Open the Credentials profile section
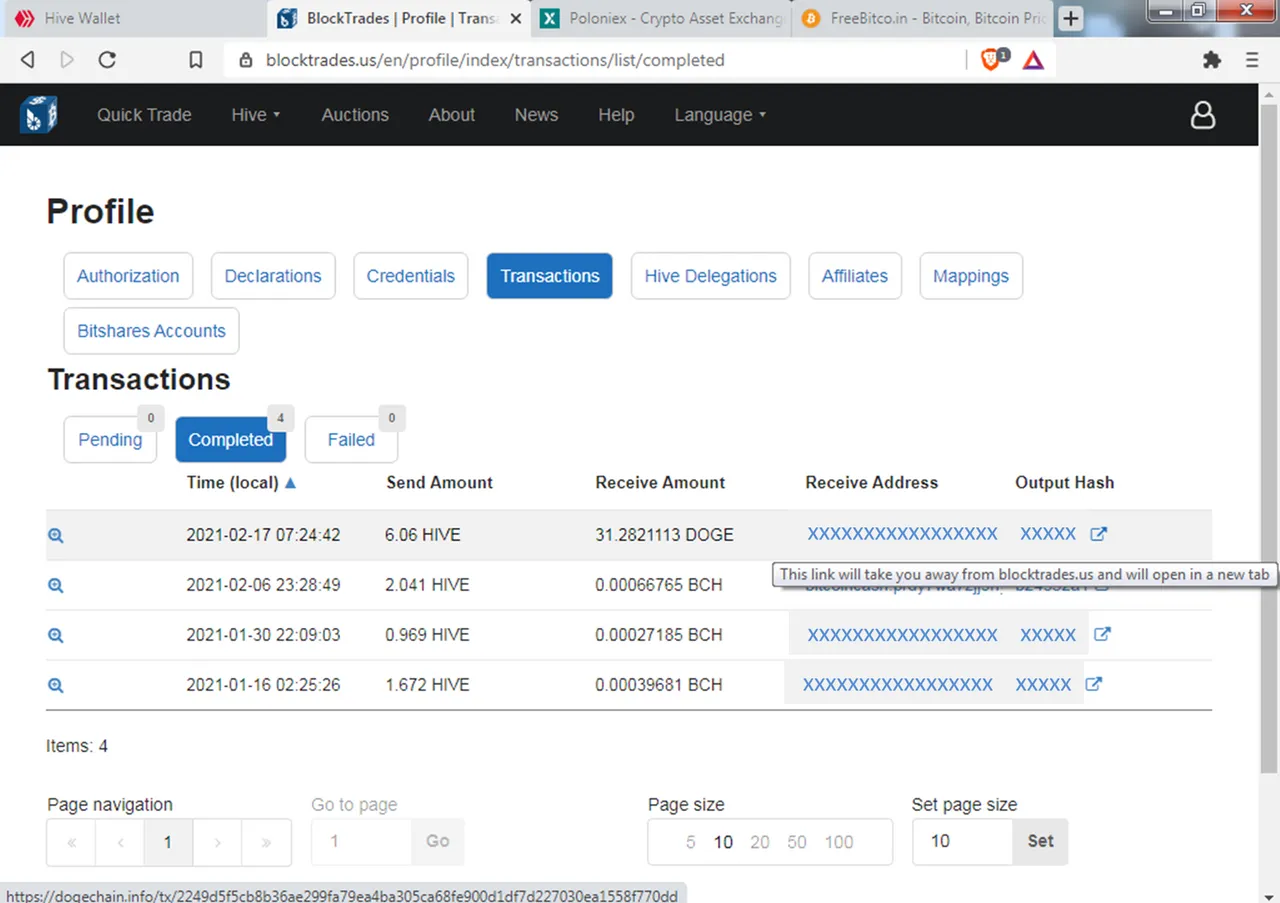Image resolution: width=1280 pixels, height=903 pixels. [x=411, y=276]
